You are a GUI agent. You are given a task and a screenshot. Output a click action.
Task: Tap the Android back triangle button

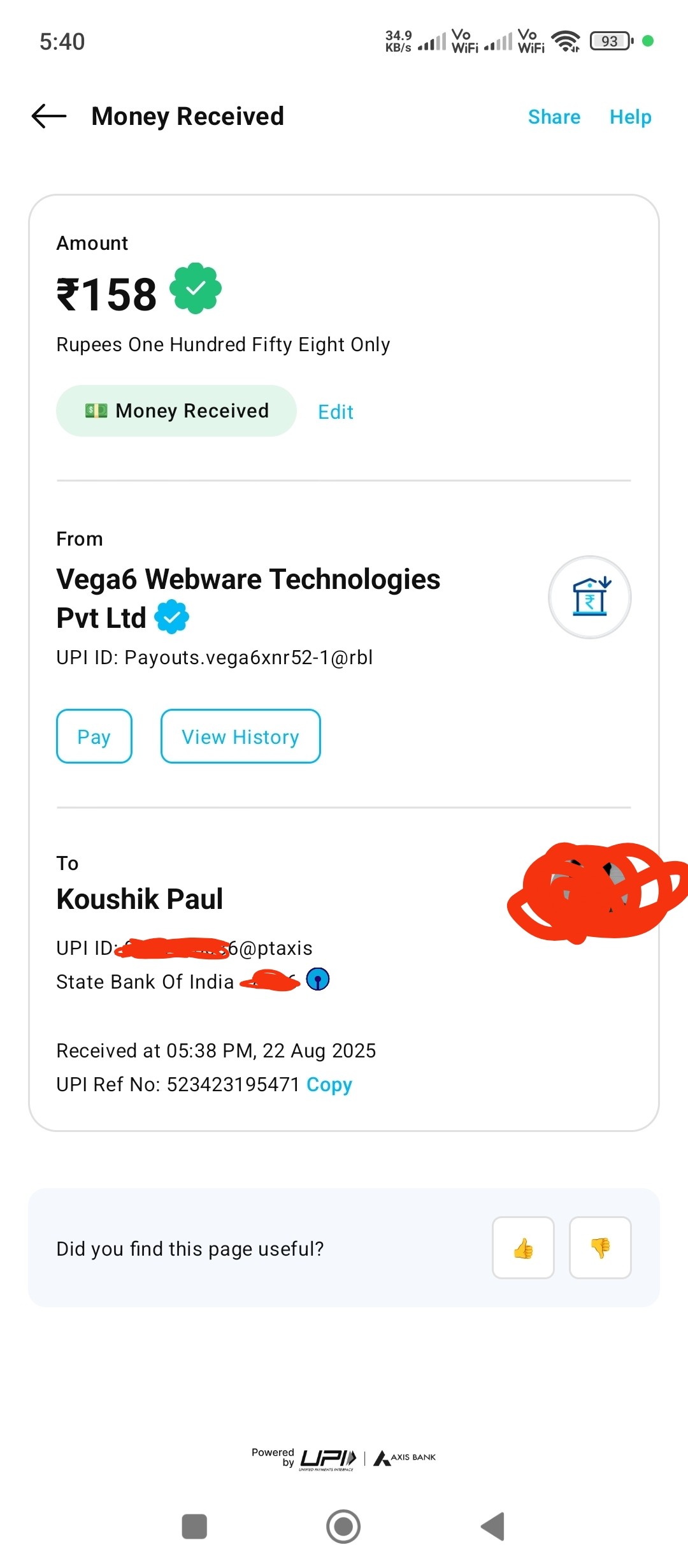pos(493,1527)
